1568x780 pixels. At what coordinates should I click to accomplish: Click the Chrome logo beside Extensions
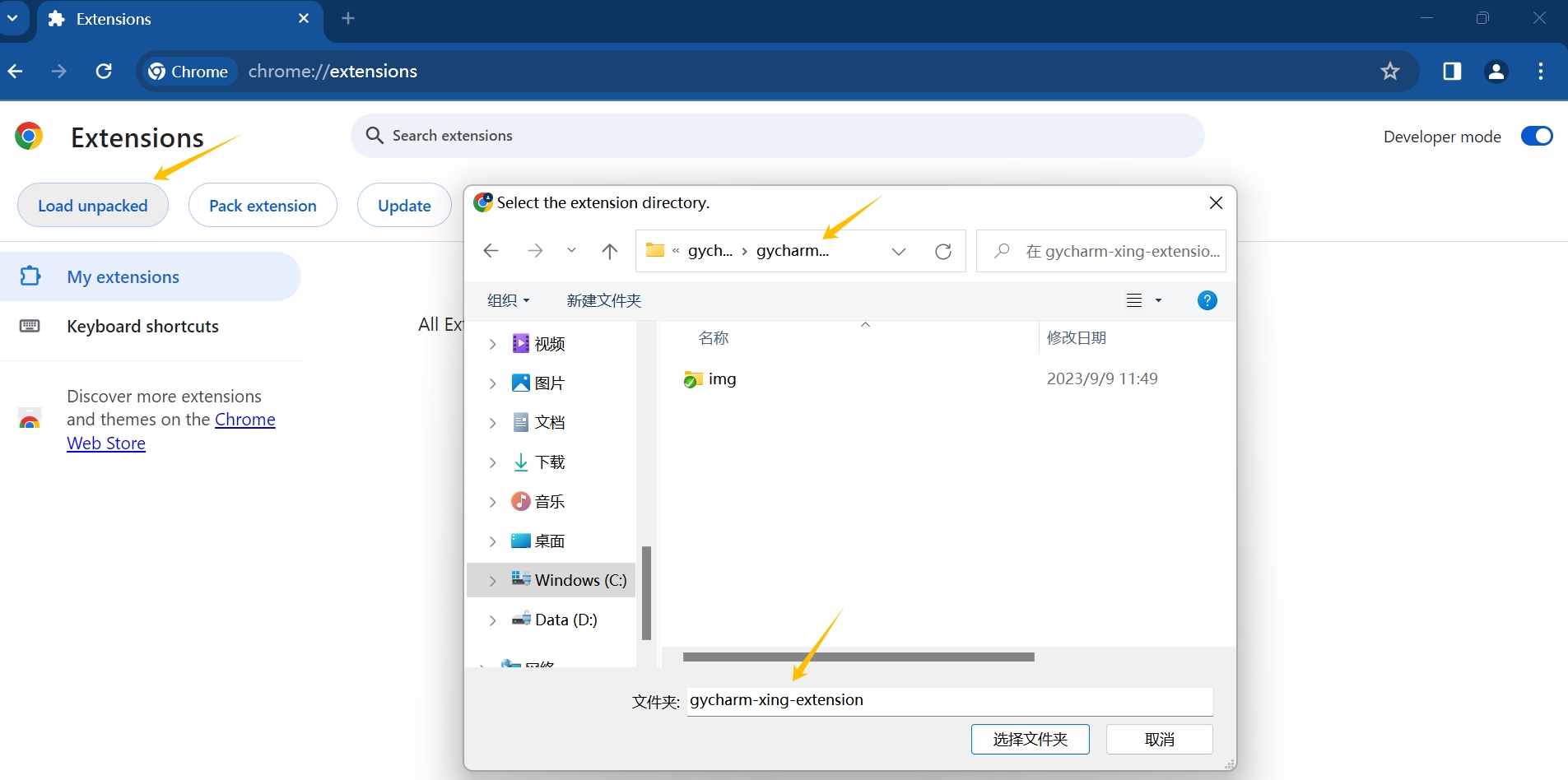point(29,137)
